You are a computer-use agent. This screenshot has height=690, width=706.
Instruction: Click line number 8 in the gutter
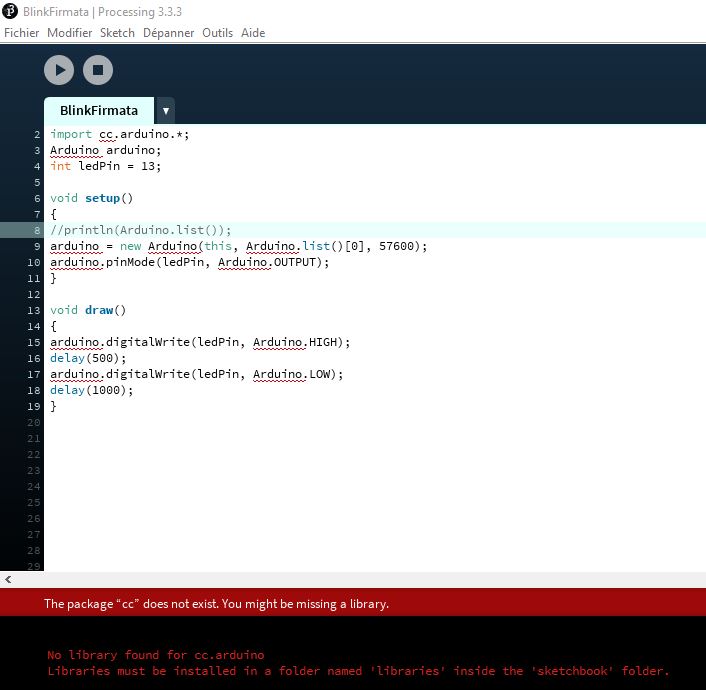pos(36,231)
